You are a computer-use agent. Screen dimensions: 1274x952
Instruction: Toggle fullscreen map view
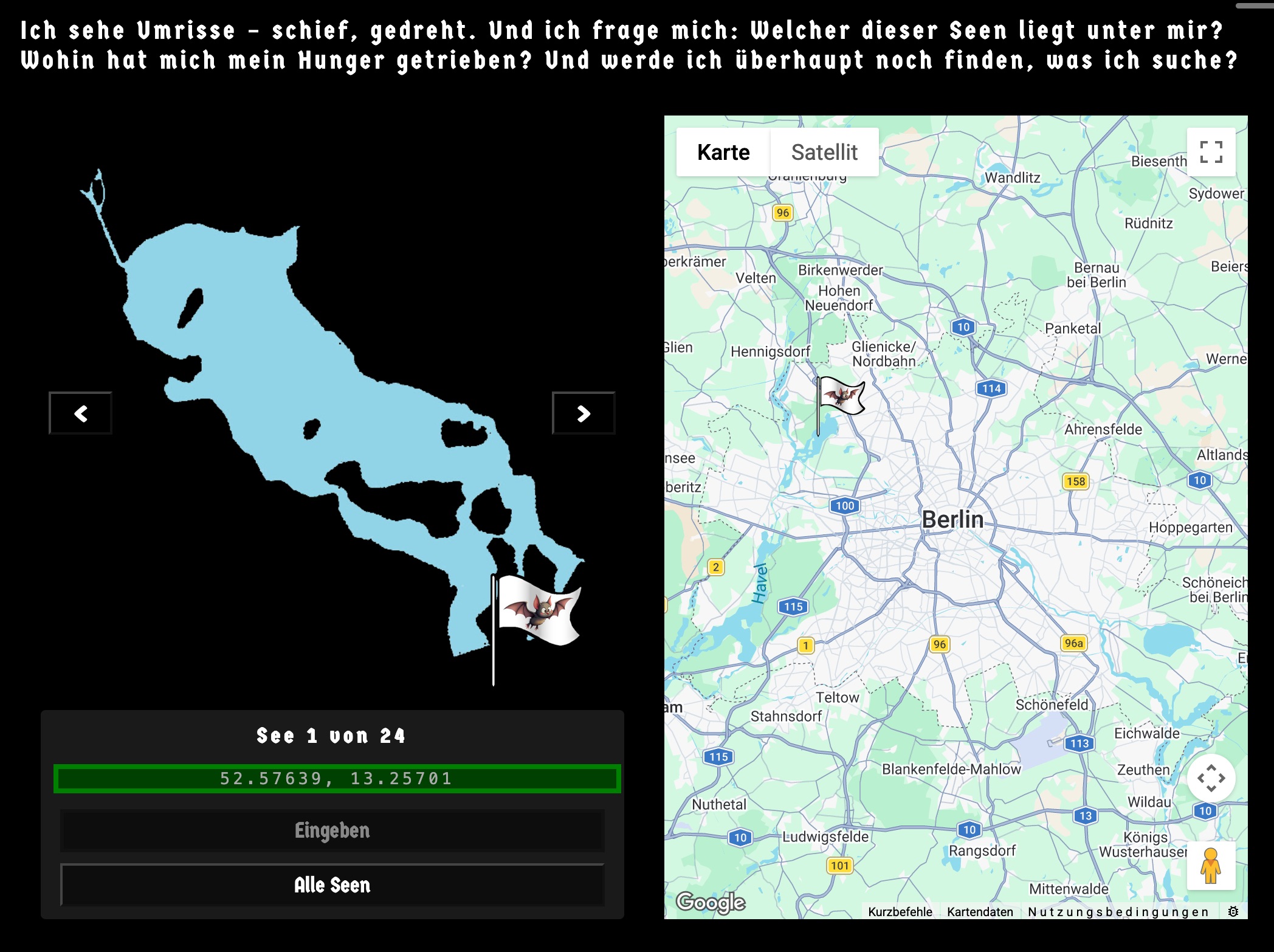click(1211, 152)
